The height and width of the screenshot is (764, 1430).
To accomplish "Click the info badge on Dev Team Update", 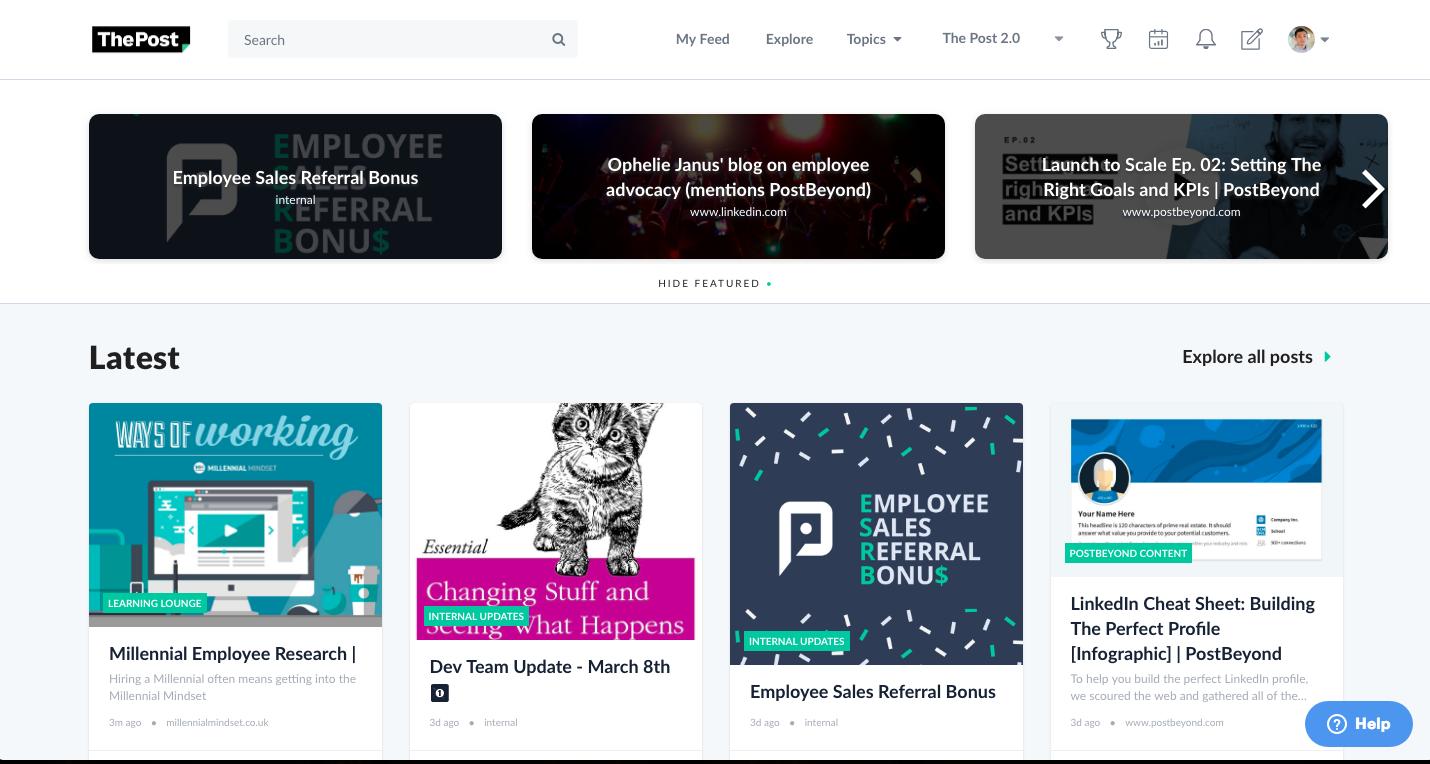I will [x=440, y=692].
